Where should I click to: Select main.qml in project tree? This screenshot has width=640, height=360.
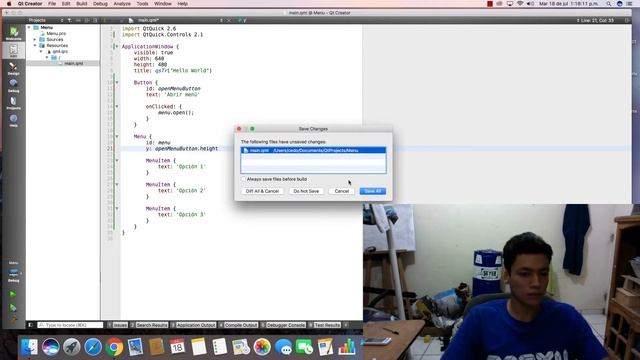[73, 63]
